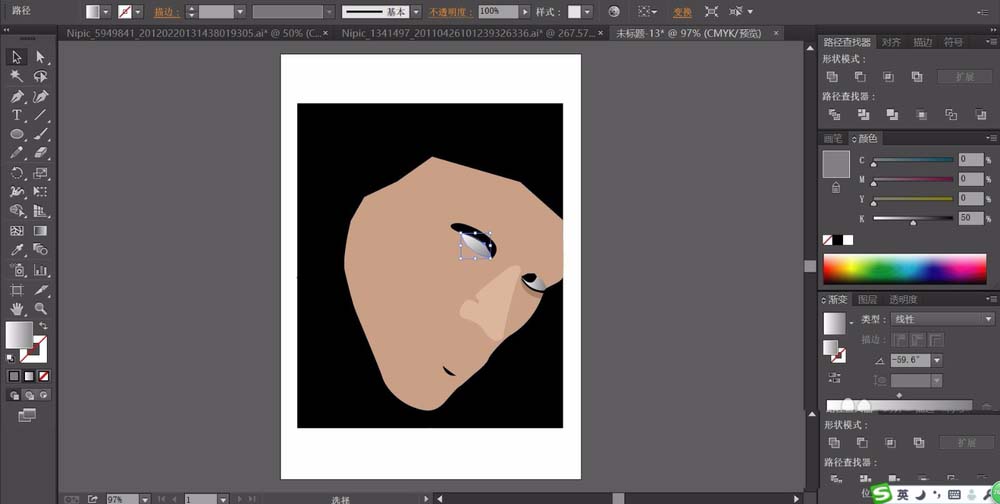Apply None mode button in toolbox
The width and height of the screenshot is (1000, 504).
[43, 376]
